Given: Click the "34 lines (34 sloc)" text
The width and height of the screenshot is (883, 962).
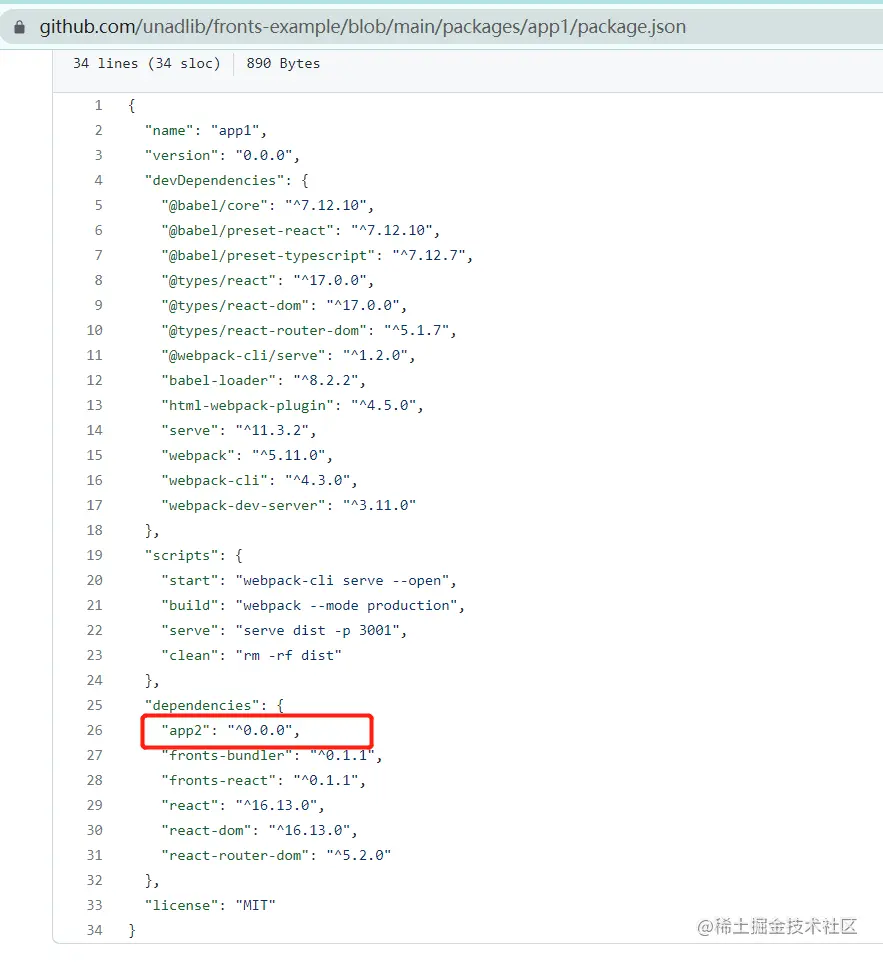Looking at the screenshot, I should pyautogui.click(x=147, y=63).
